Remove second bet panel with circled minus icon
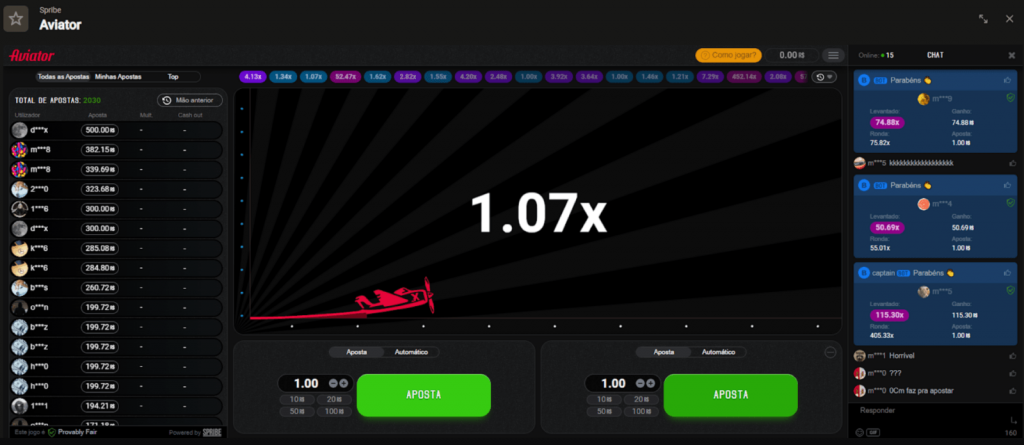Image resolution: width=1024 pixels, height=445 pixels. point(830,352)
